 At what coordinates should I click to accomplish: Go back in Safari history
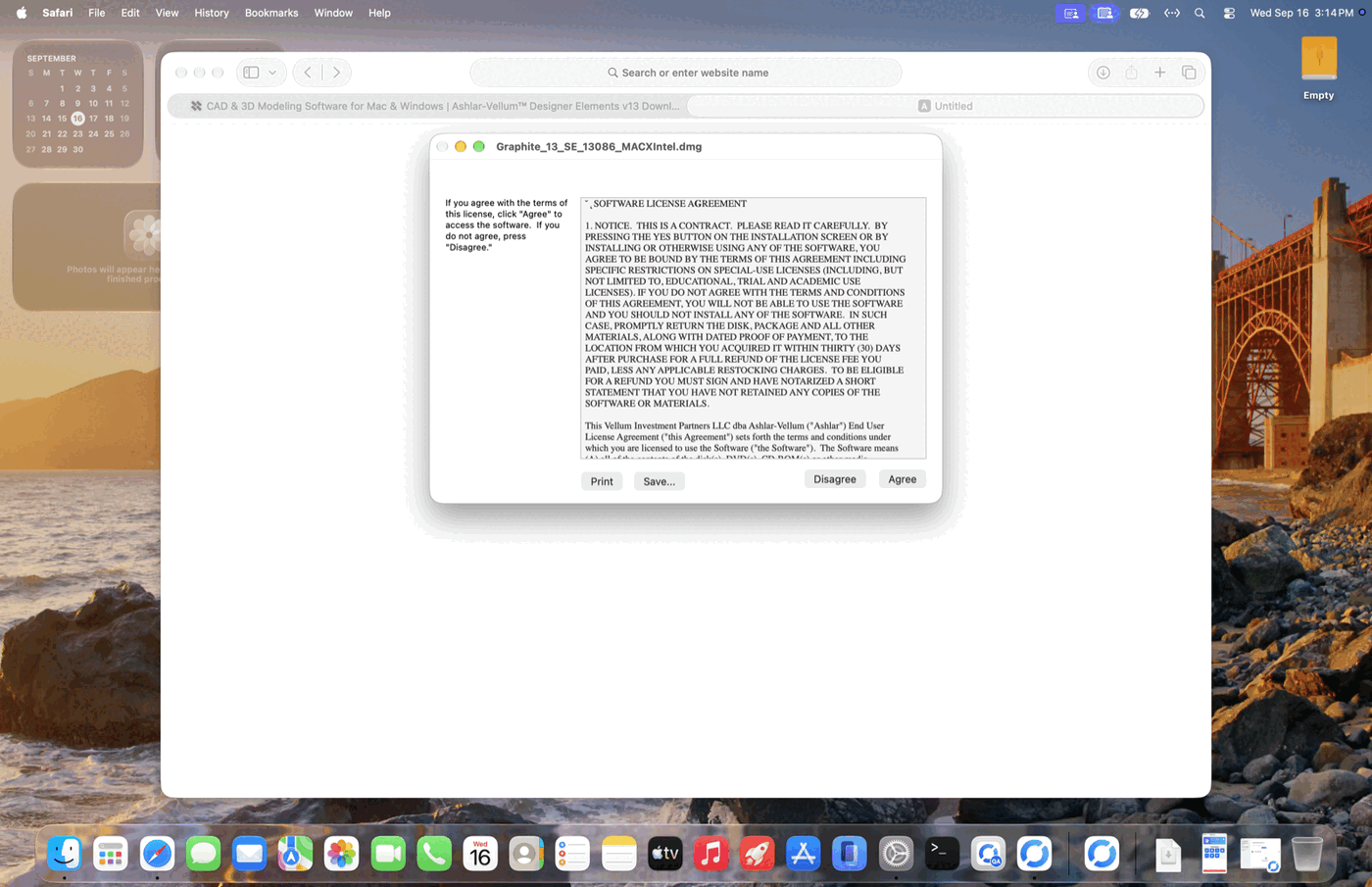coord(308,73)
